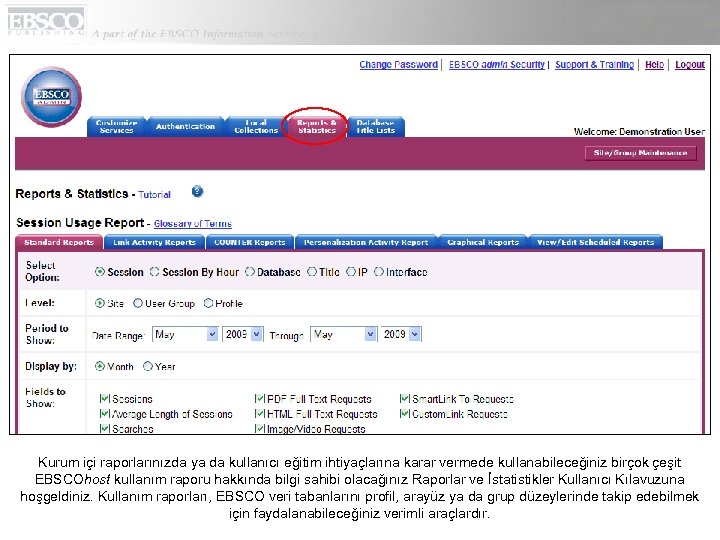Screen dimensions: 720x540
Task: Toggle PDF Full Text Requests checkbox
Action: click(x=259, y=398)
